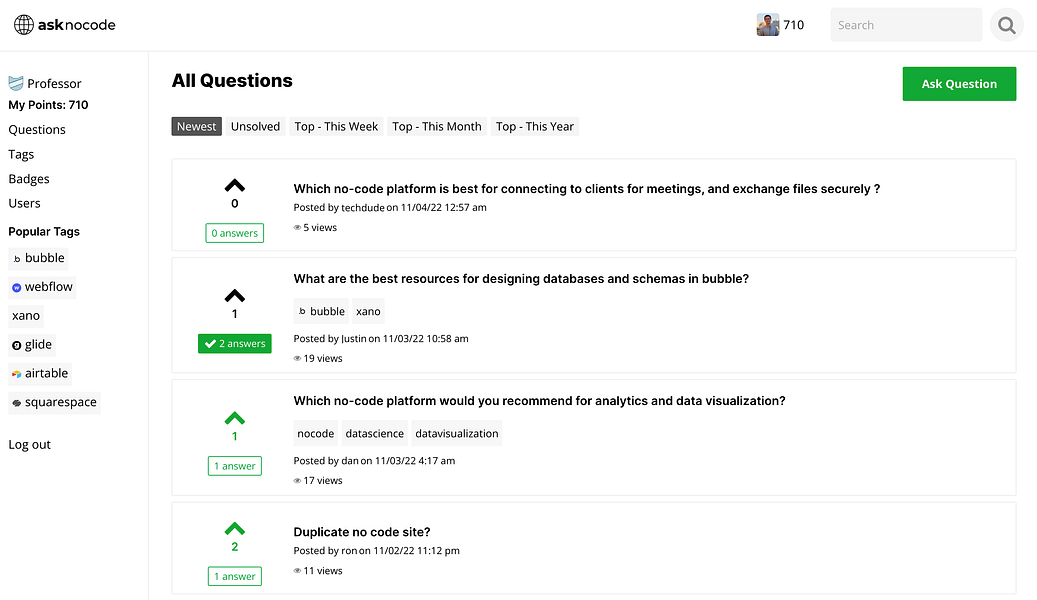Open the user avatar profile picture
1037x600 pixels.
pyautogui.click(x=768, y=25)
